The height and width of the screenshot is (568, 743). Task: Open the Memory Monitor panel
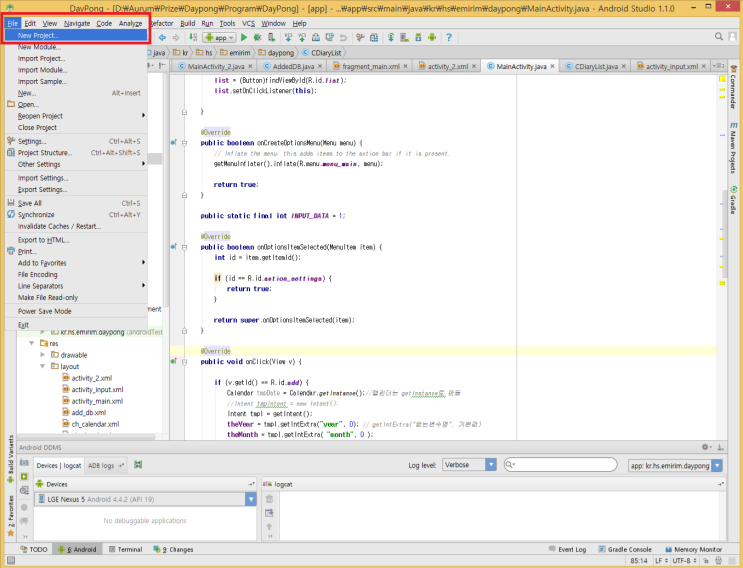694,550
